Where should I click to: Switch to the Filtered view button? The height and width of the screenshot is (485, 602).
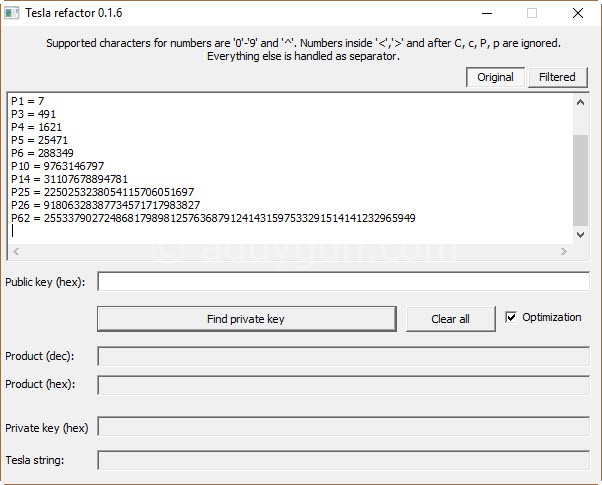(x=557, y=77)
